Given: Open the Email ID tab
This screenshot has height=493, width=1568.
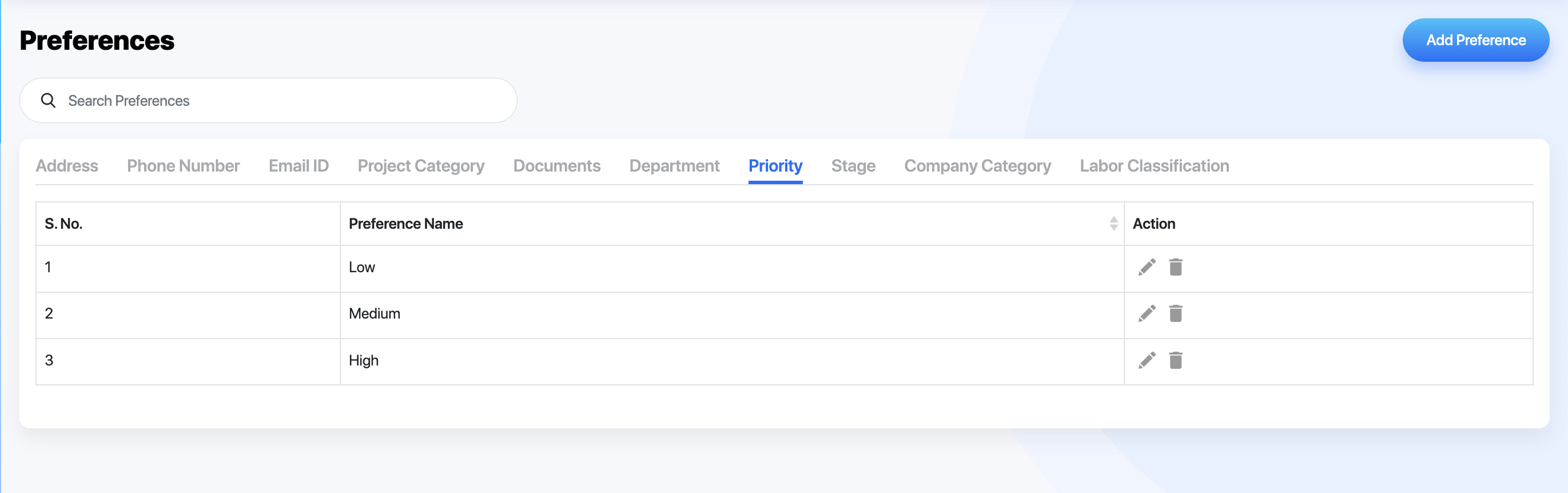Looking at the screenshot, I should pyautogui.click(x=299, y=165).
